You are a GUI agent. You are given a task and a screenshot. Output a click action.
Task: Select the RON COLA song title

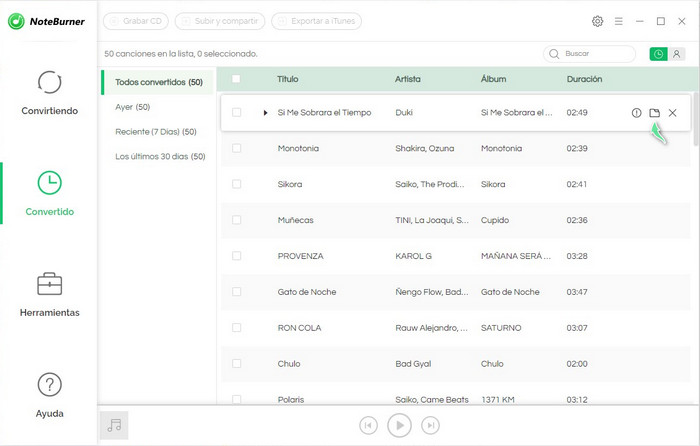click(299, 328)
